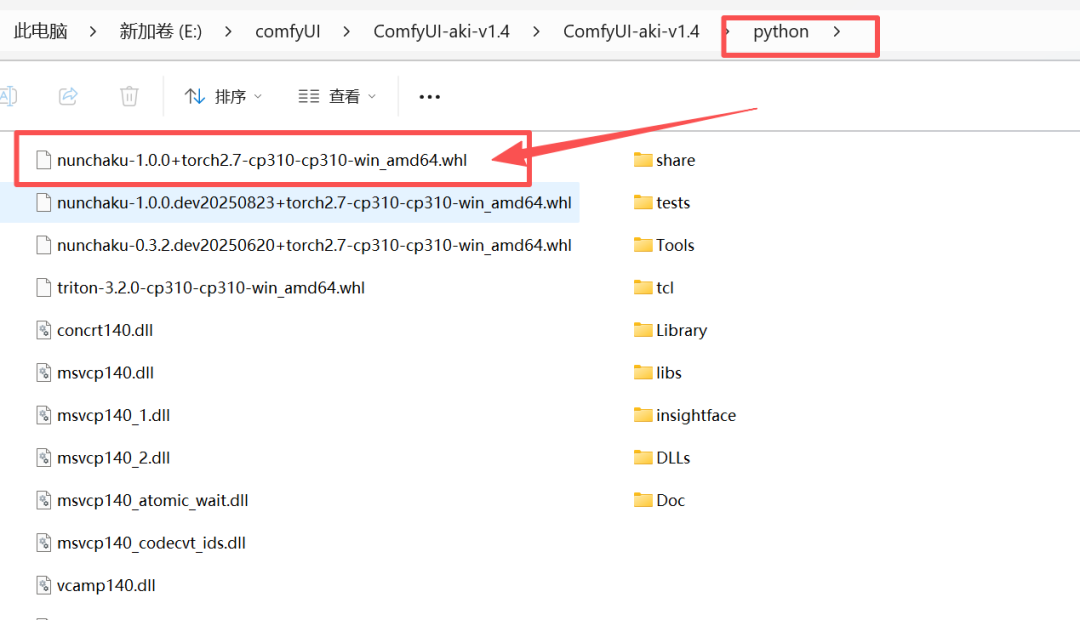This screenshot has width=1080, height=620.
Task: Click the Delete trash can icon
Action: [129, 96]
